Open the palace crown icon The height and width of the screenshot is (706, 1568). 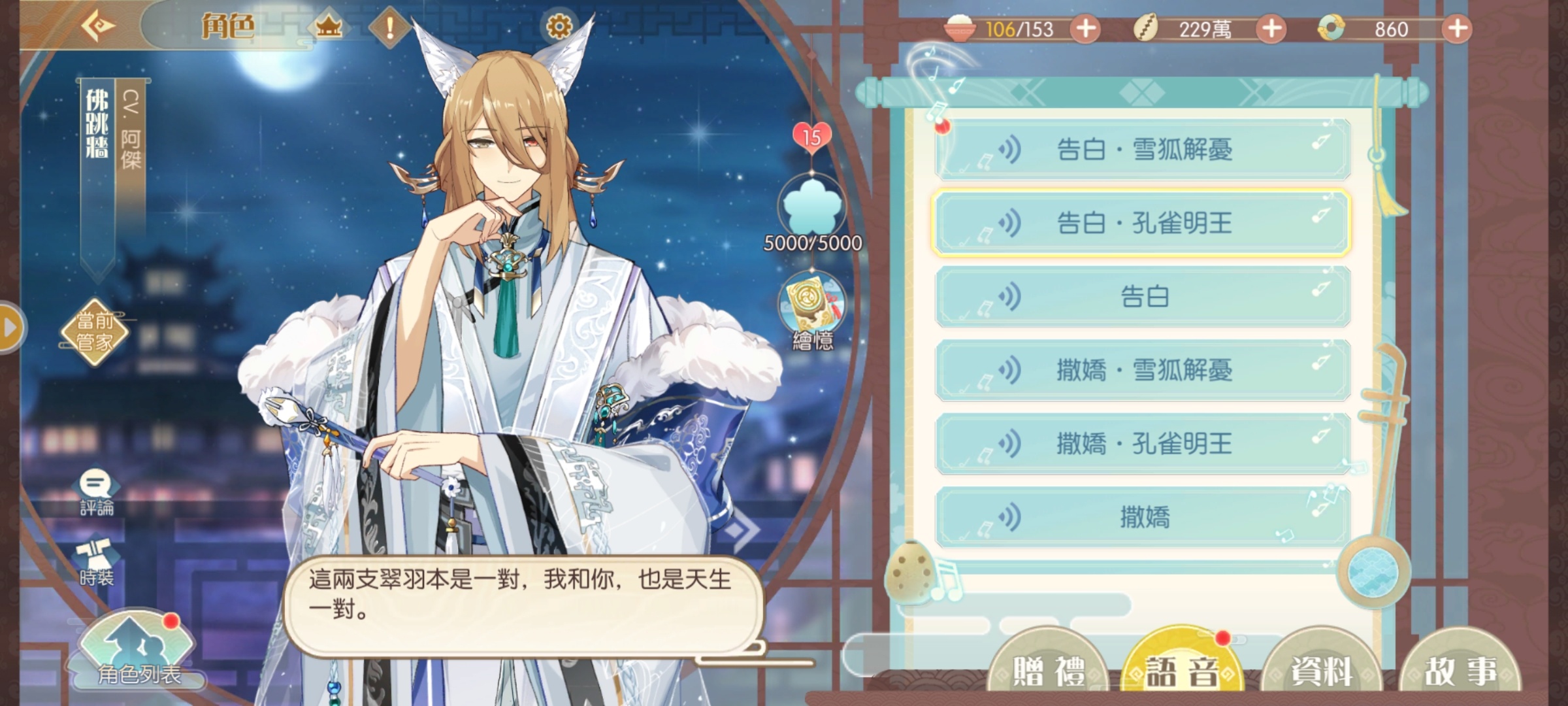329,27
